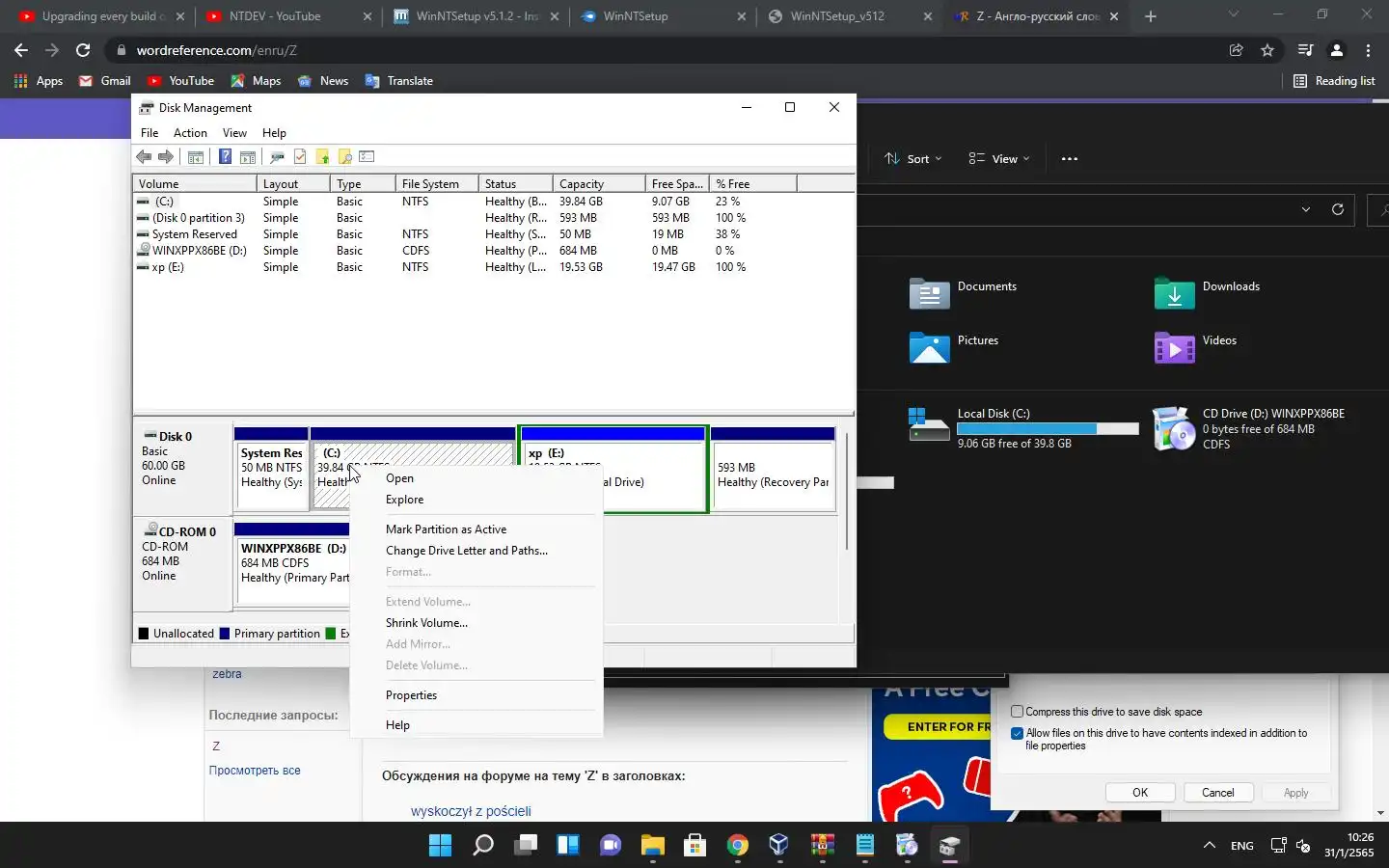Reload the Chrome page

[x=83, y=50]
